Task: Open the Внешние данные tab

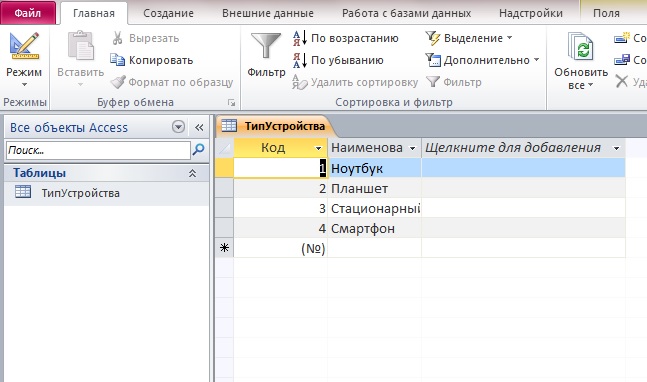Action: [x=268, y=13]
